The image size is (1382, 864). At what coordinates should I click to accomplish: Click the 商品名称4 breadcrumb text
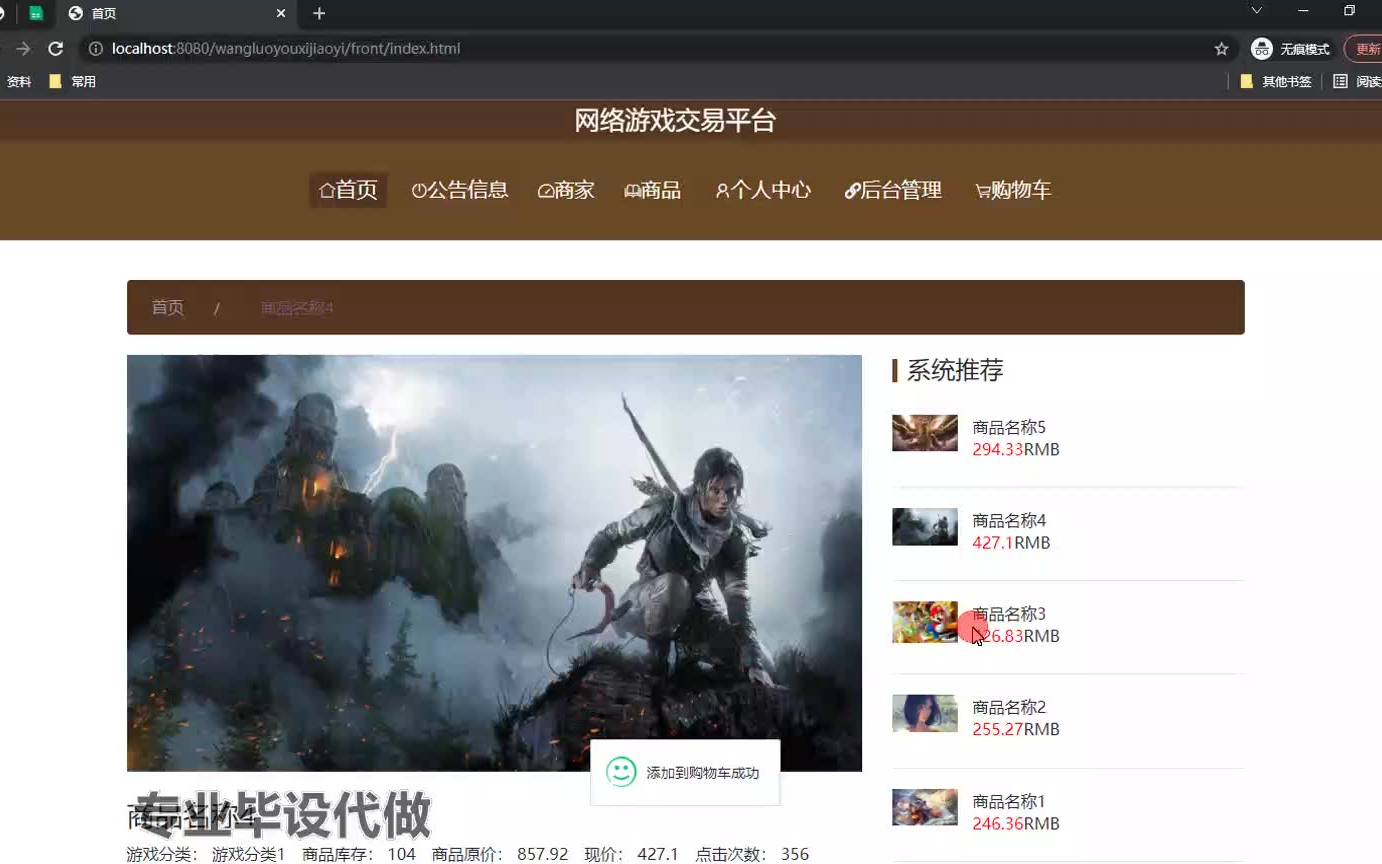point(297,307)
